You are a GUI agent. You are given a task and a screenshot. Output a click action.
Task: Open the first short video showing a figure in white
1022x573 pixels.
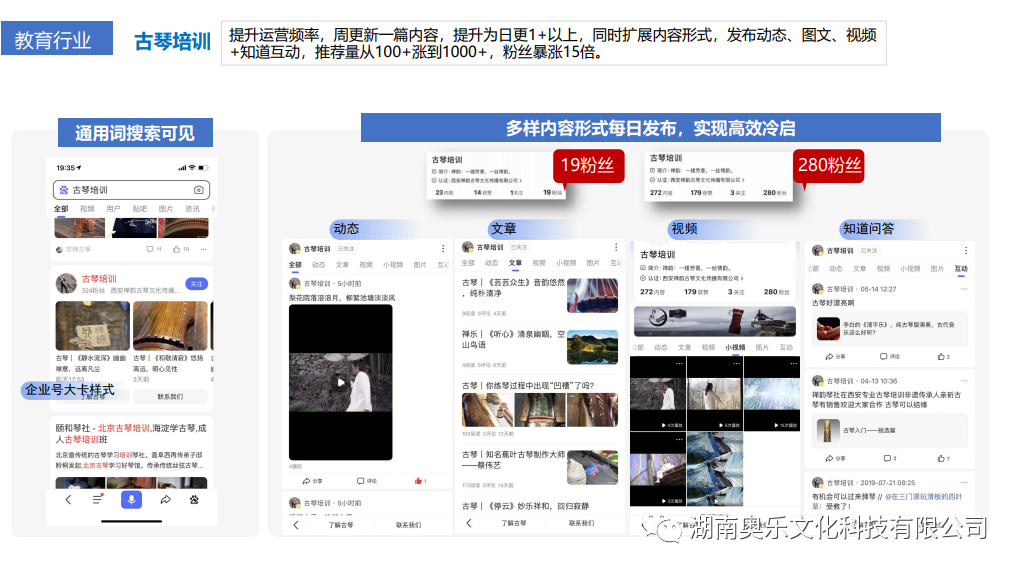point(658,394)
